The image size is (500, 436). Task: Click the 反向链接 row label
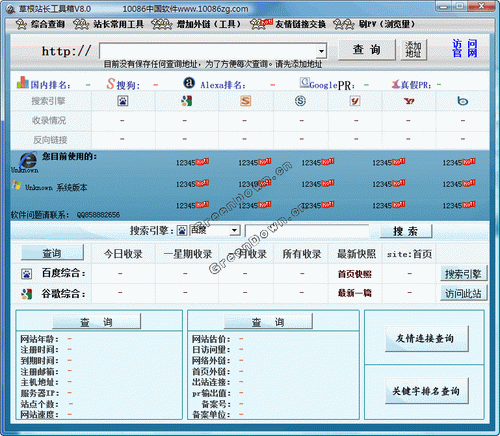(50, 140)
